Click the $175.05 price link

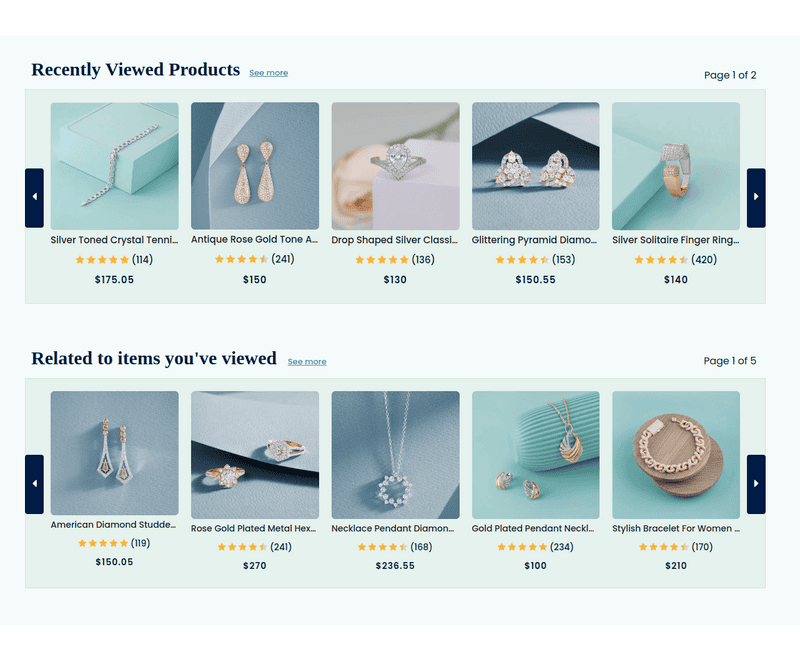114,280
